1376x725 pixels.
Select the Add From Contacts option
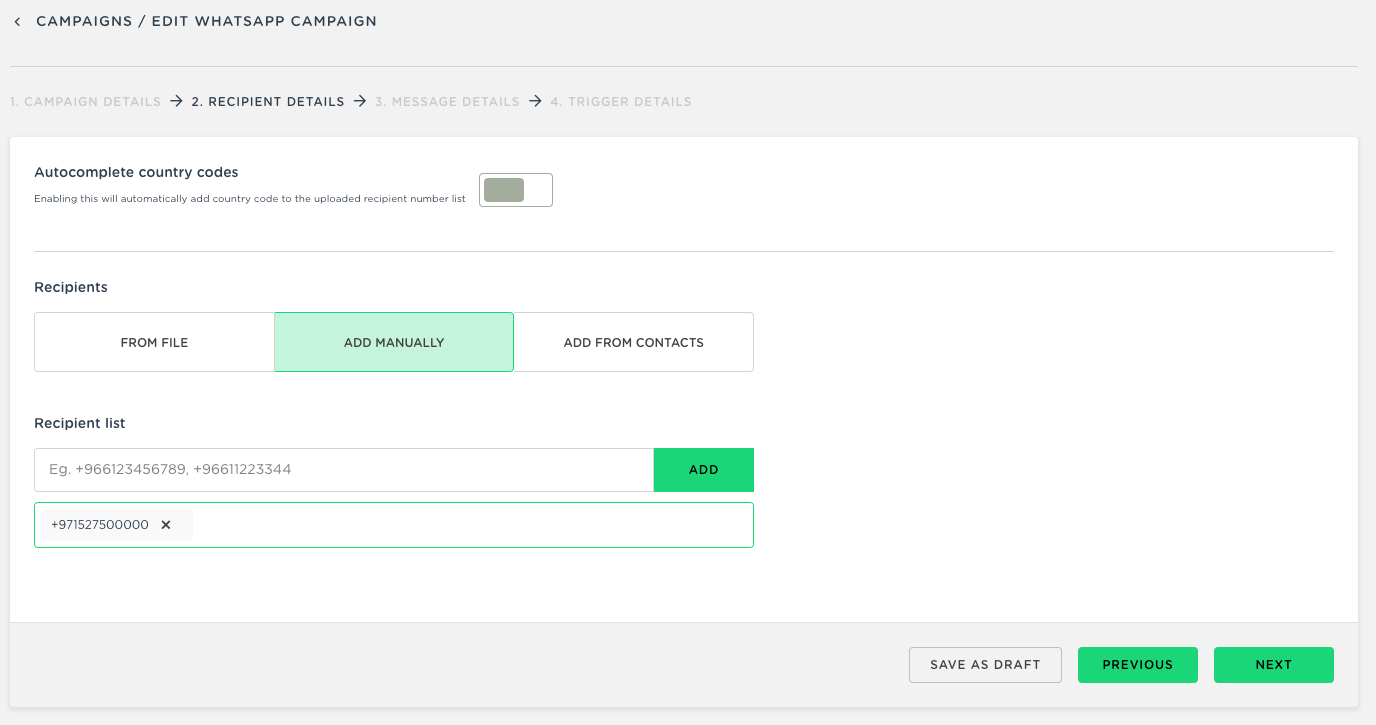point(634,342)
